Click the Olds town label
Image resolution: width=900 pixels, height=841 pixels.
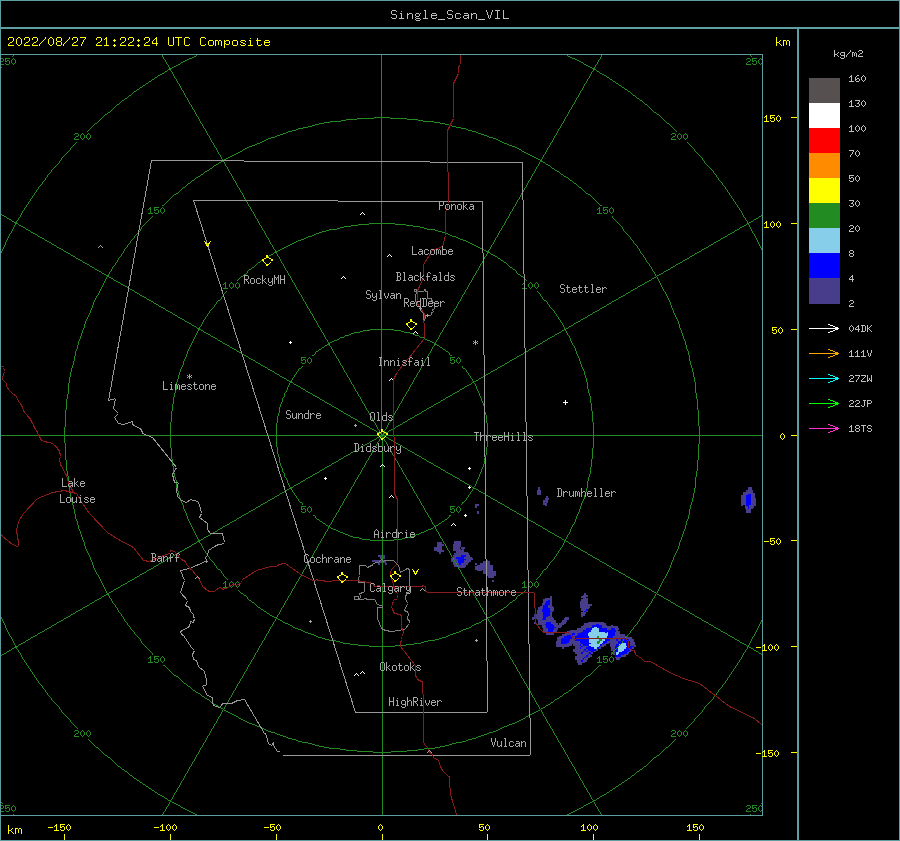381,417
